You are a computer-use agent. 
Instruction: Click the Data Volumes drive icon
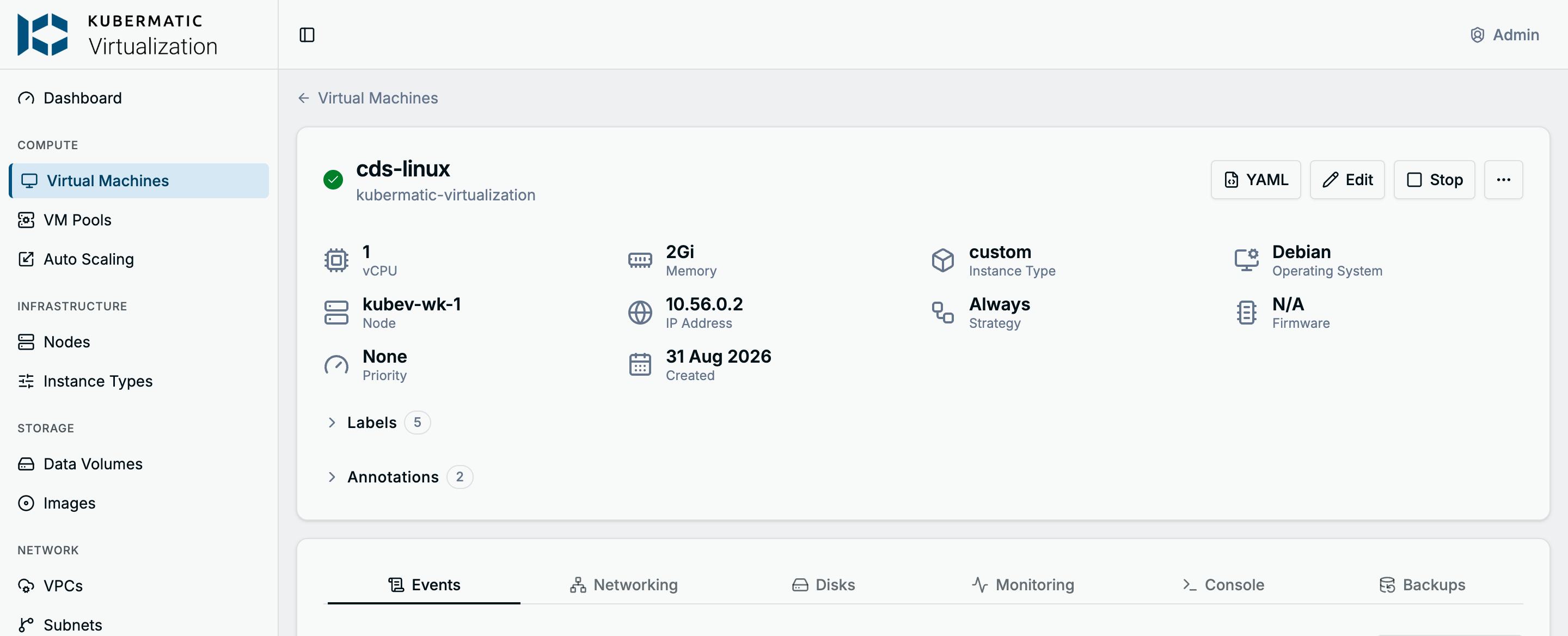(x=26, y=464)
